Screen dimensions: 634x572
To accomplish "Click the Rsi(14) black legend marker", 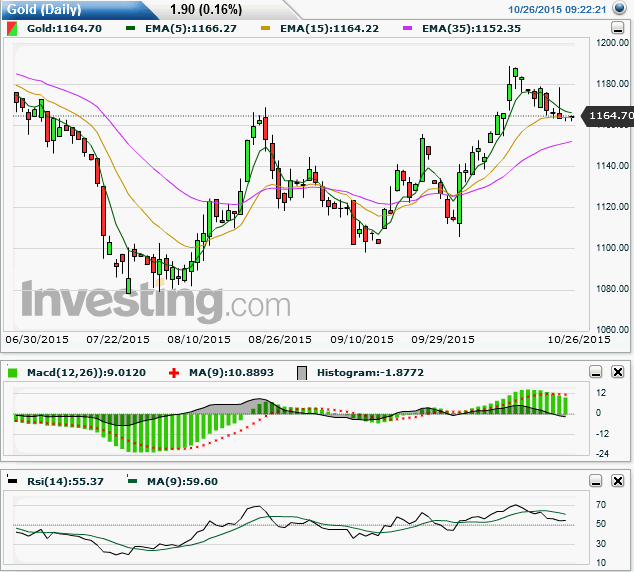I will pyautogui.click(x=13, y=481).
